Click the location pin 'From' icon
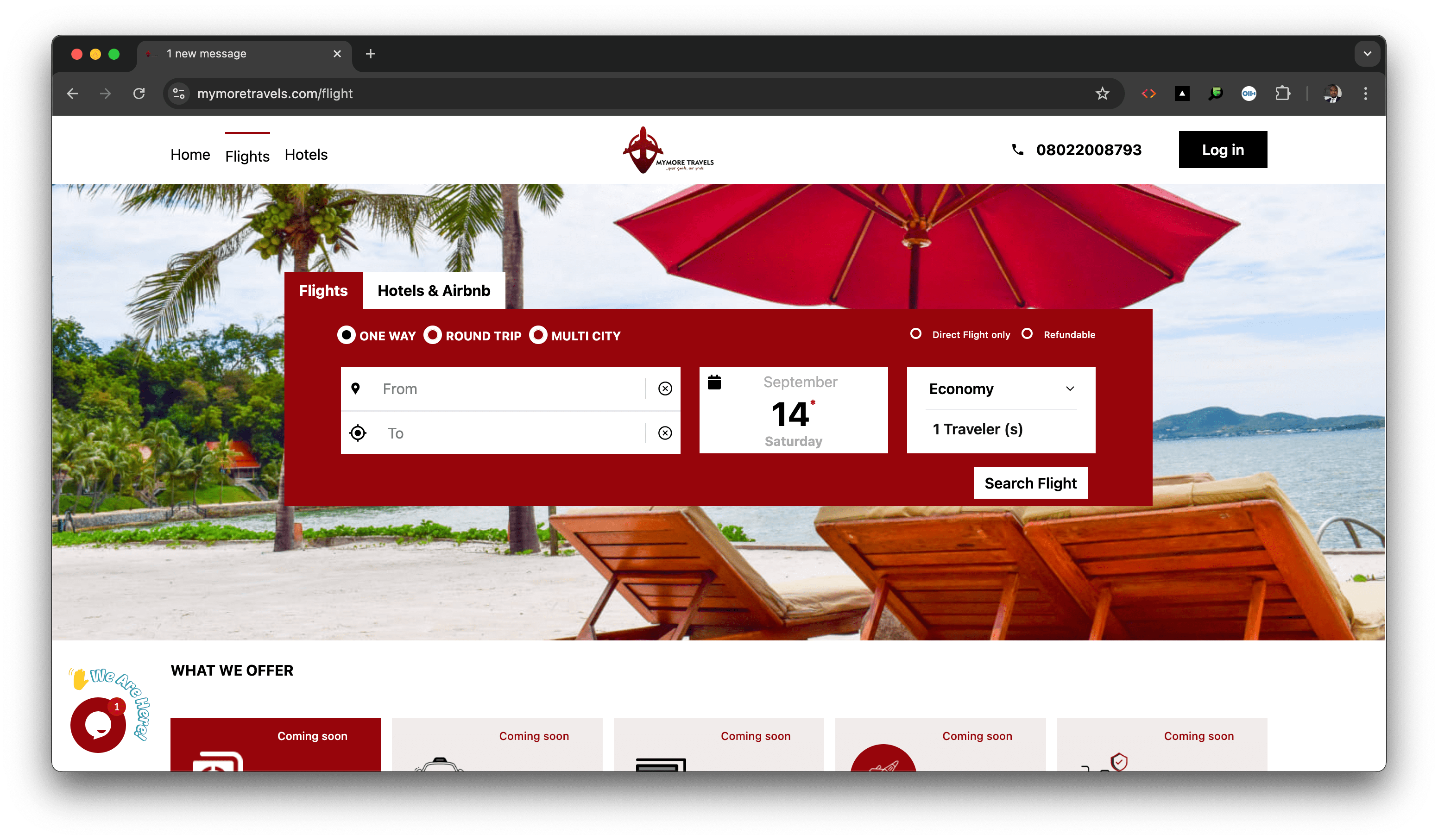The image size is (1438, 840). click(x=357, y=388)
